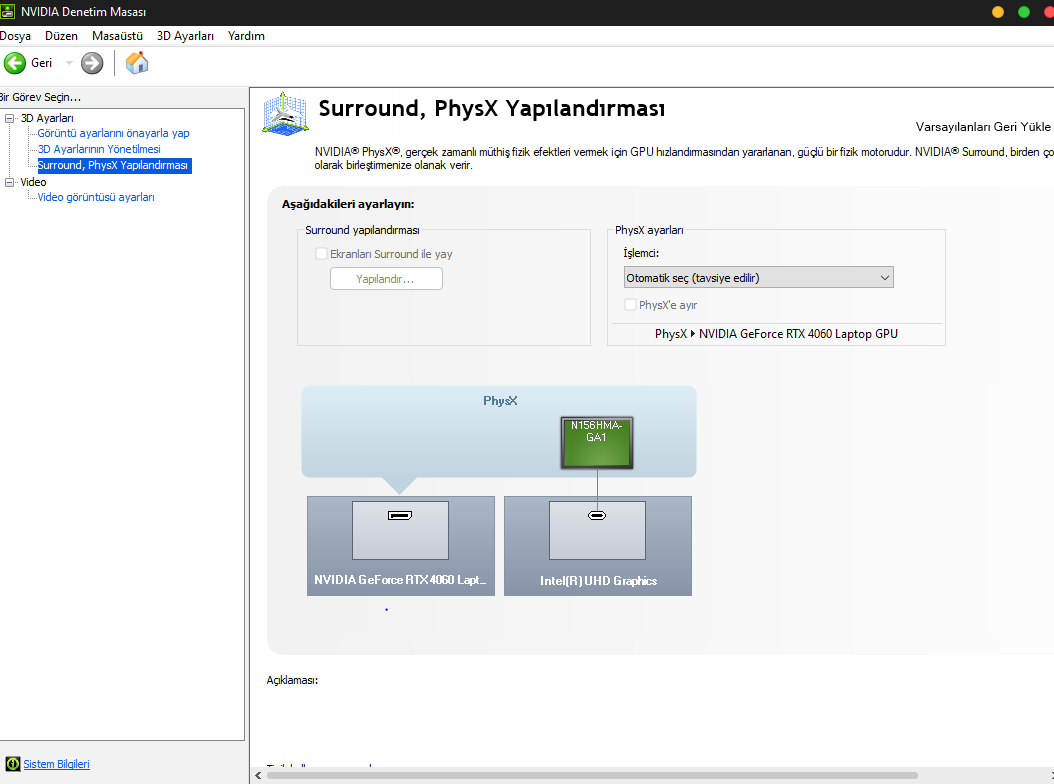Click the green Geri back arrow icon

pyautogui.click(x=15, y=63)
